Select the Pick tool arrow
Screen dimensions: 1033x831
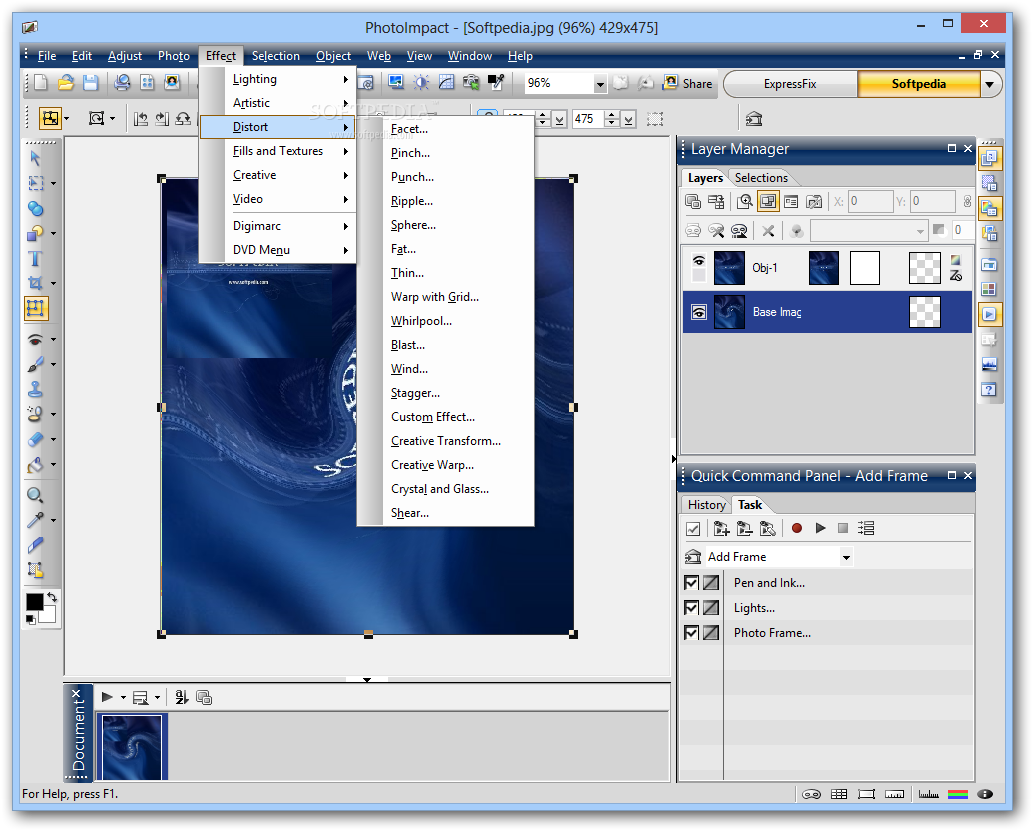click(x=36, y=158)
